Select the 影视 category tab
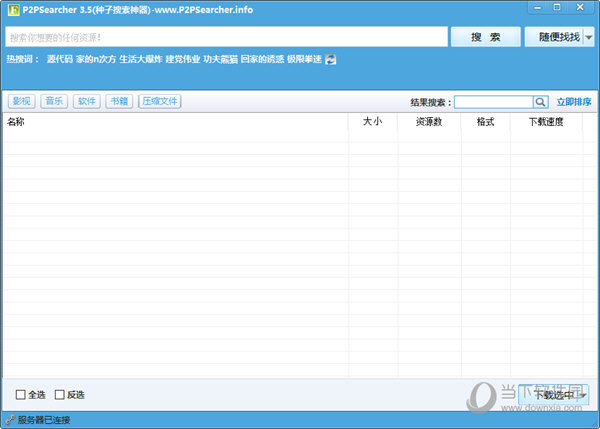Image resolution: width=600 pixels, height=429 pixels. pos(21,102)
